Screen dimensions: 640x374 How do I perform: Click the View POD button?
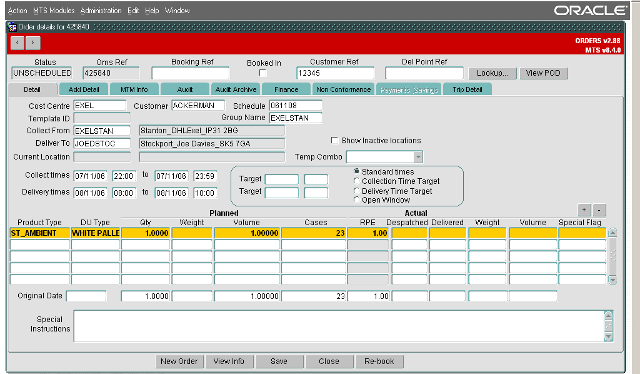pos(543,73)
